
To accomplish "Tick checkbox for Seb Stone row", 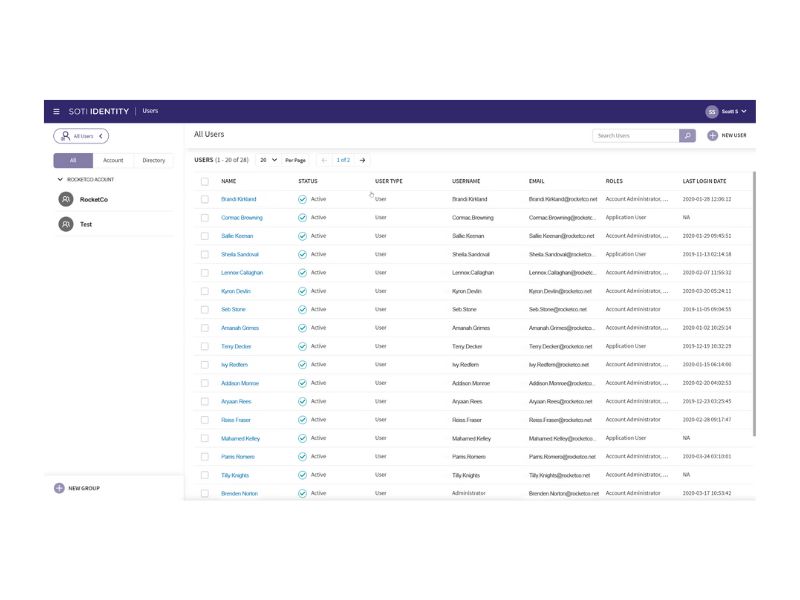I will 205,310.
